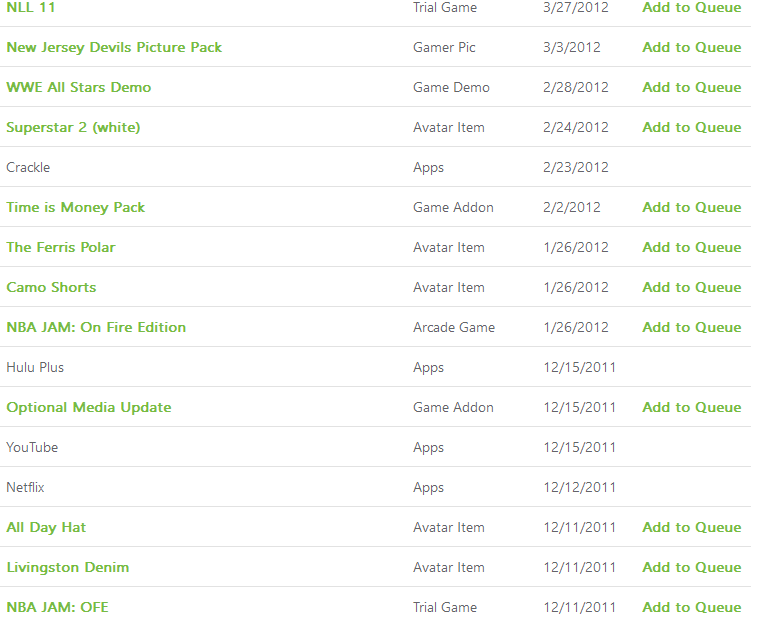This screenshot has height=620, width=766.
Task: Open the Optional Media Update link
Action: click(x=89, y=407)
